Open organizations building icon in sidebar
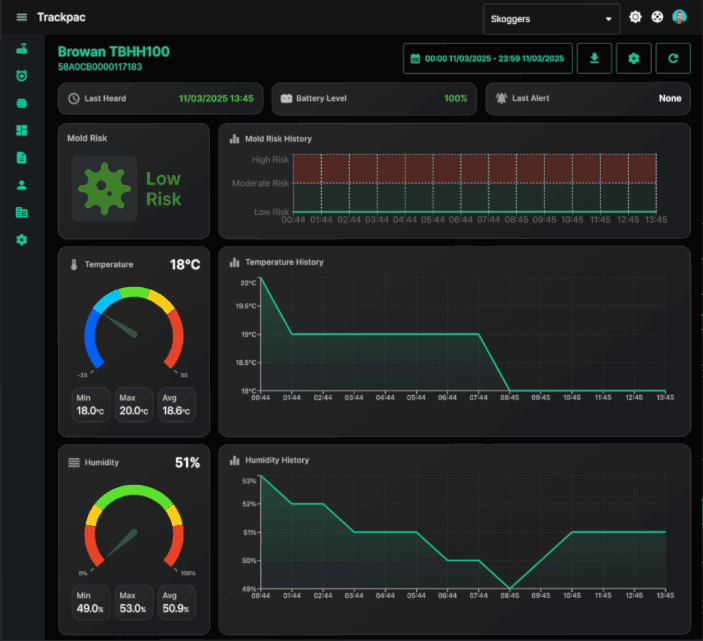Screen dimensions: 703x641 tap(22, 212)
